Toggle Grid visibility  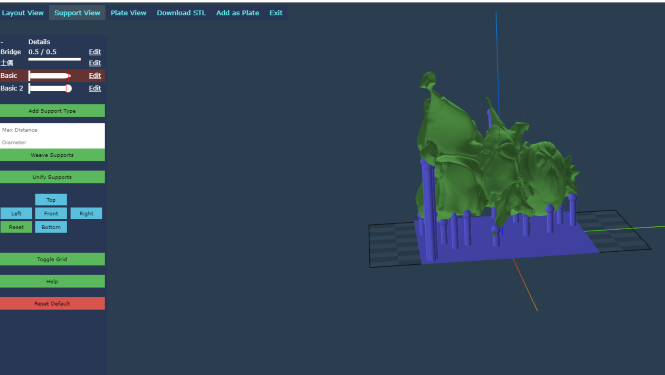tap(53, 259)
